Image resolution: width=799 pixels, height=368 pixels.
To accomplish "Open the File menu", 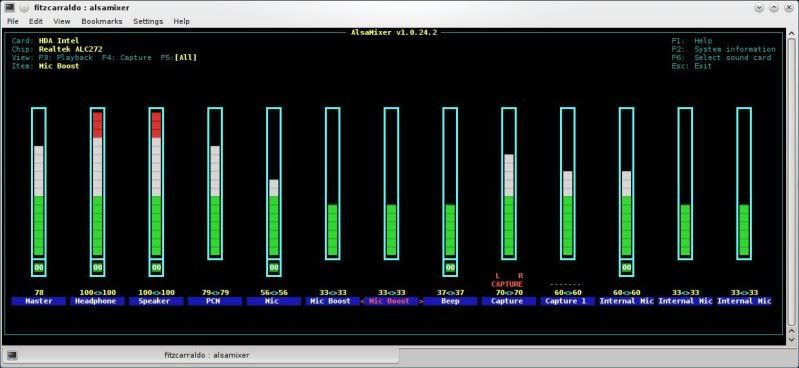I will tap(13, 21).
